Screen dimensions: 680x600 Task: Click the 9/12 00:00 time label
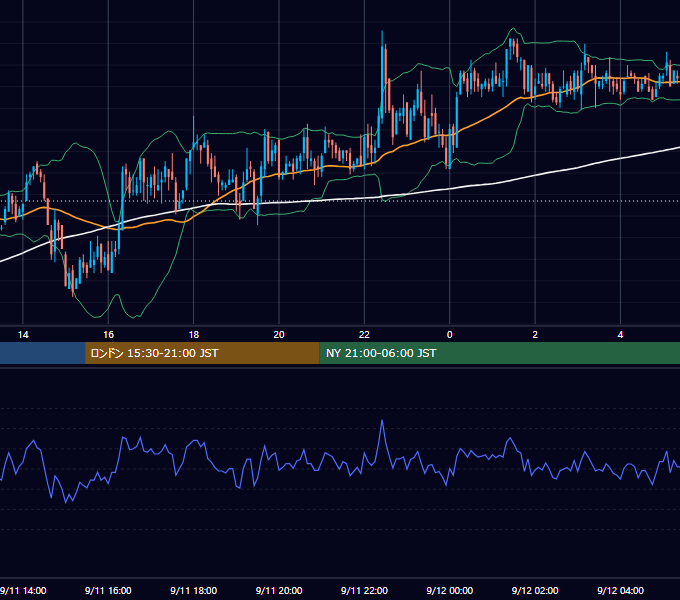(450, 590)
